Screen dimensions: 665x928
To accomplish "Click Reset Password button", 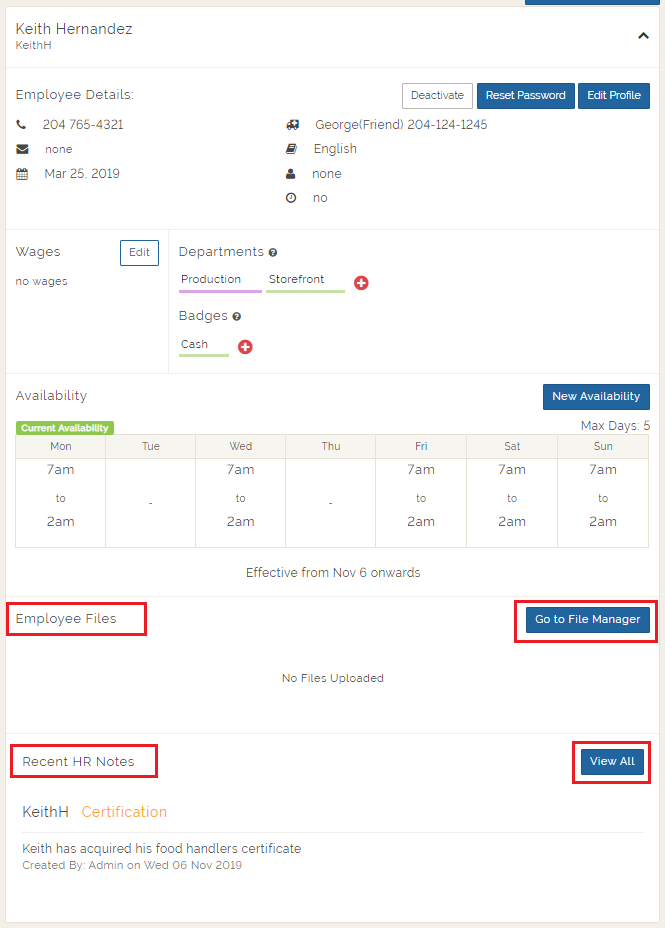I will pos(525,96).
